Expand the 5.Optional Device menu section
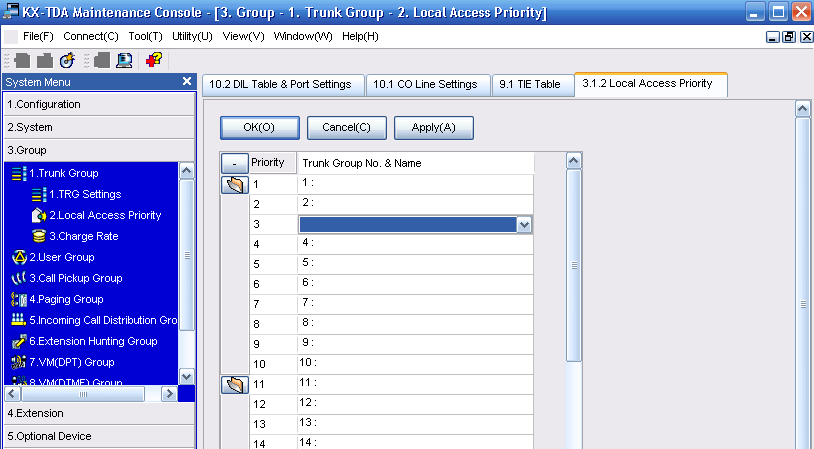 (99, 436)
